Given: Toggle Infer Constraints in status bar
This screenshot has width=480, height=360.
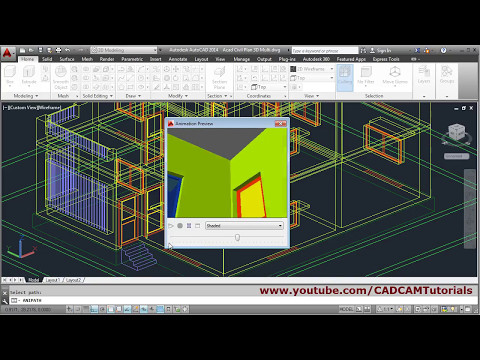Looking at the screenshot, I should click(x=69, y=309).
